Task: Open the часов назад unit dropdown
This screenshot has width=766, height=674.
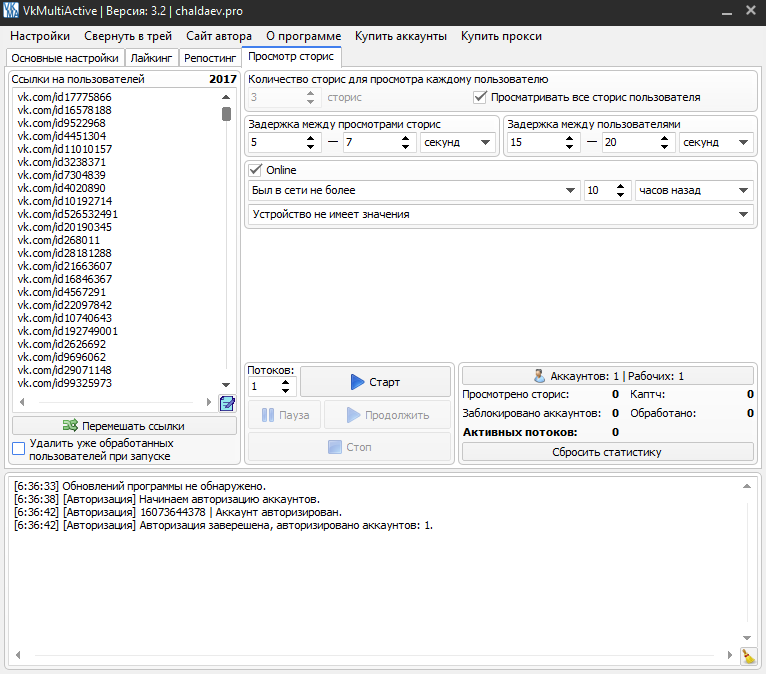Action: (694, 190)
